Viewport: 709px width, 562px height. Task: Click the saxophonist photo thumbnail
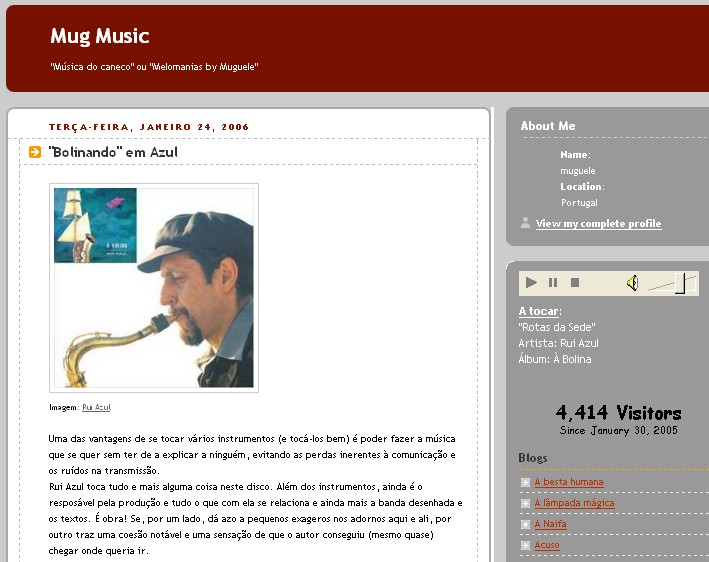coord(154,288)
